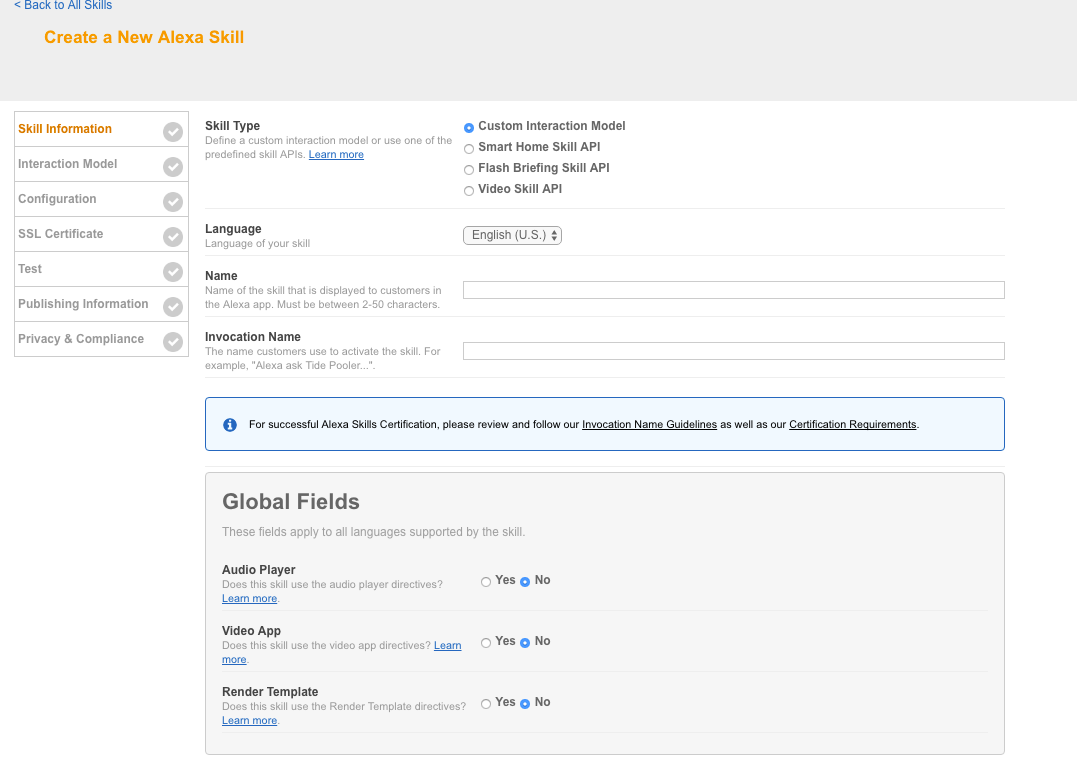1077x757 pixels.
Task: Select Custom Interaction Model skill type
Action: pos(469,128)
